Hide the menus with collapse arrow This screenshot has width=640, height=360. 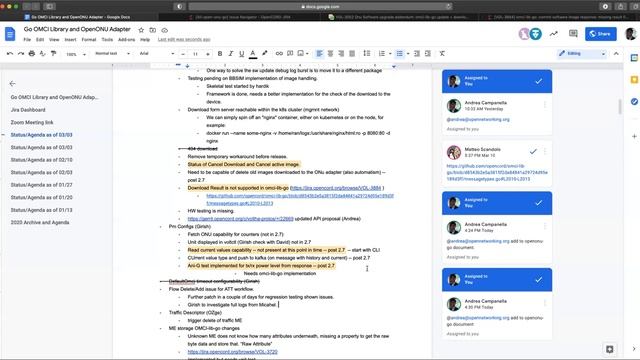pyautogui.click(x=616, y=53)
